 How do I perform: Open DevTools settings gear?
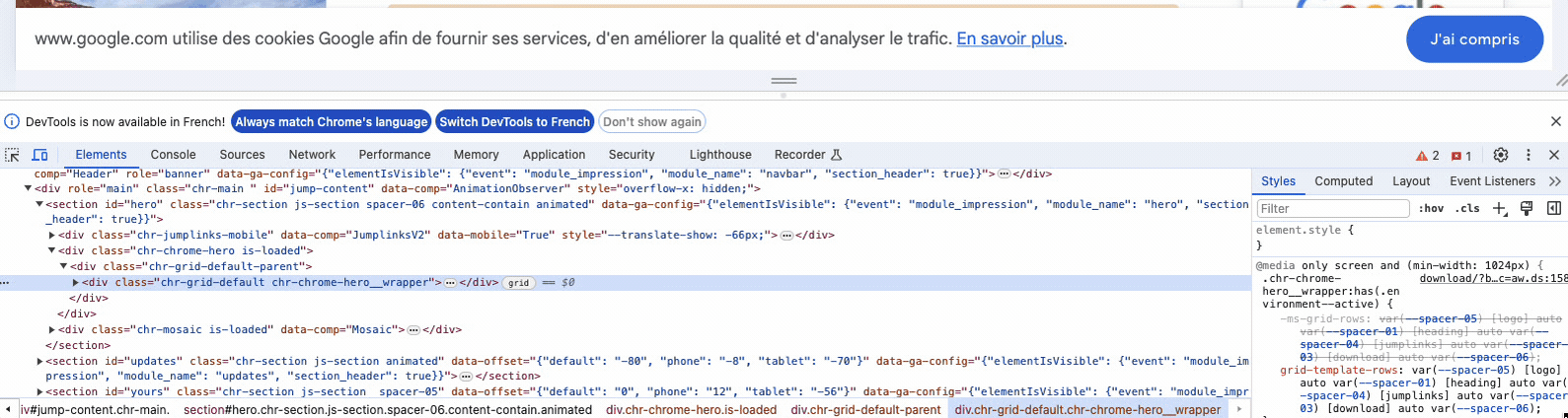[1500, 155]
